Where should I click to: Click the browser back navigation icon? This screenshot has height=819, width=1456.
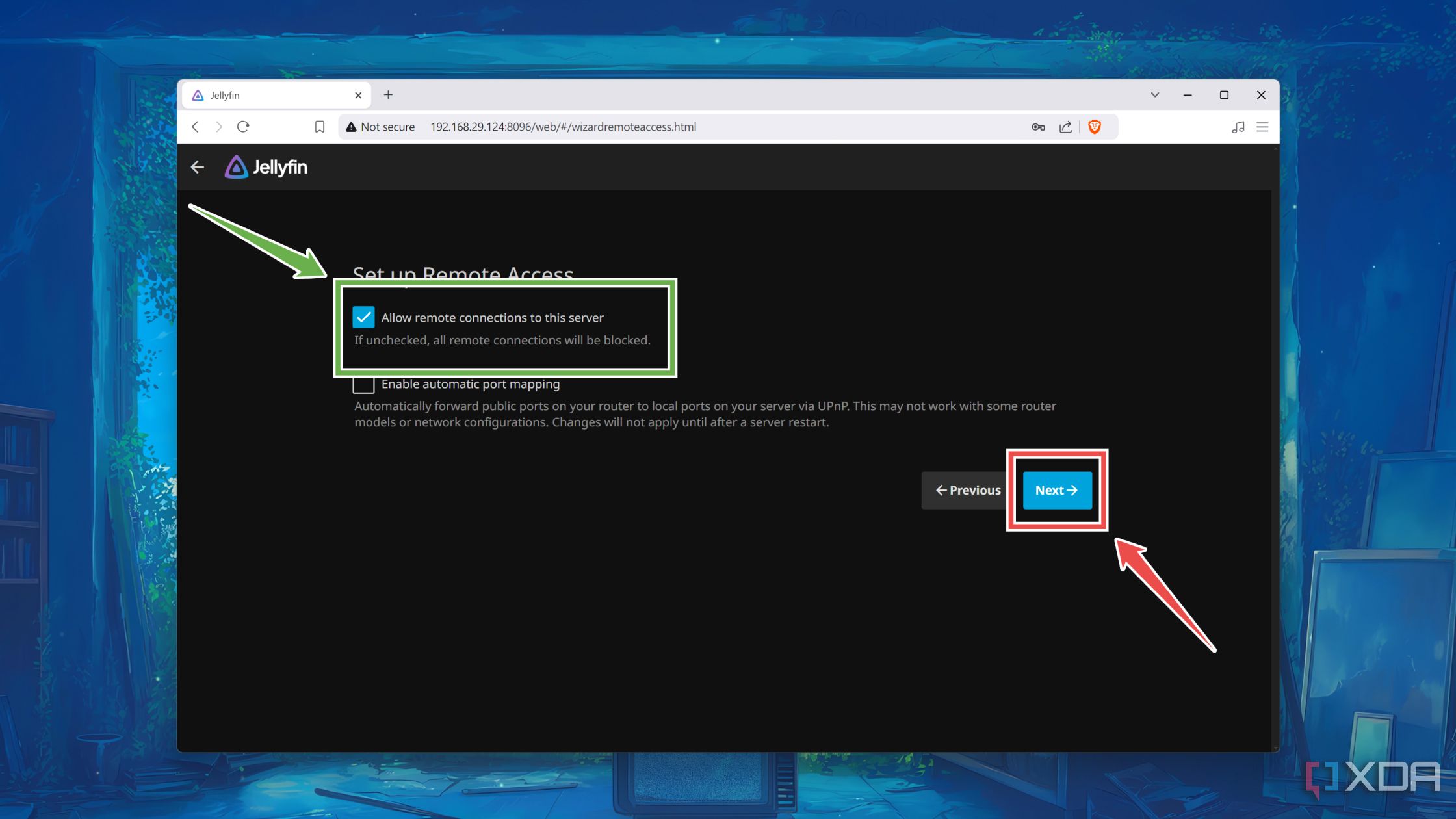(x=196, y=127)
